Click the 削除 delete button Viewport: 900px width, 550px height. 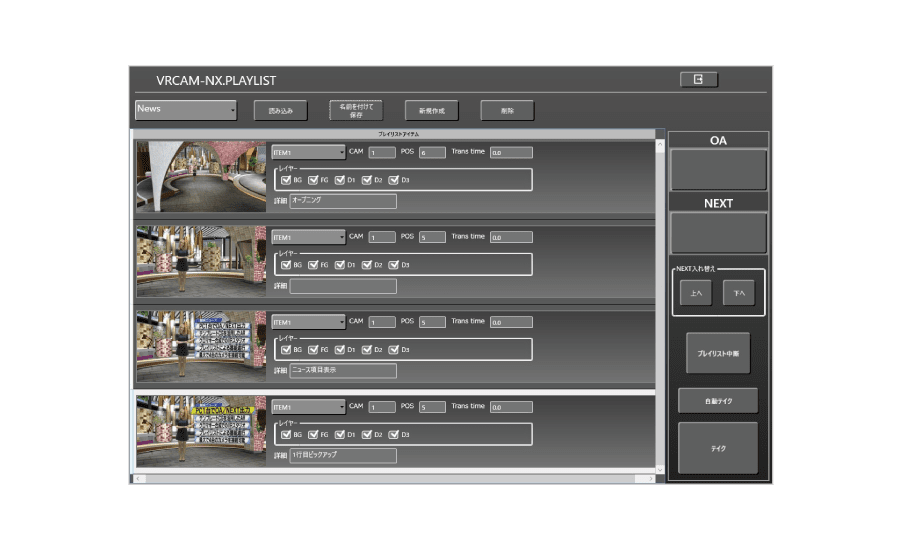pyautogui.click(x=507, y=111)
